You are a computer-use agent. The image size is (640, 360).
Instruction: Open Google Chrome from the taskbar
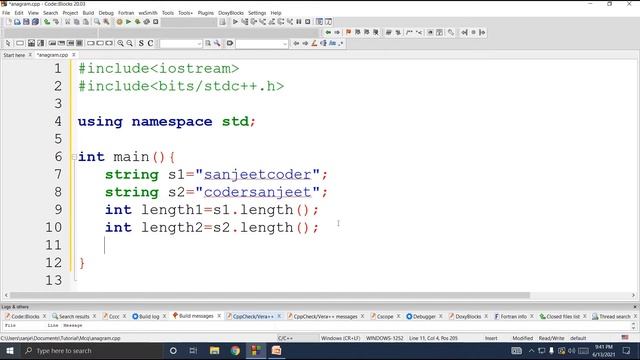pos(235,351)
